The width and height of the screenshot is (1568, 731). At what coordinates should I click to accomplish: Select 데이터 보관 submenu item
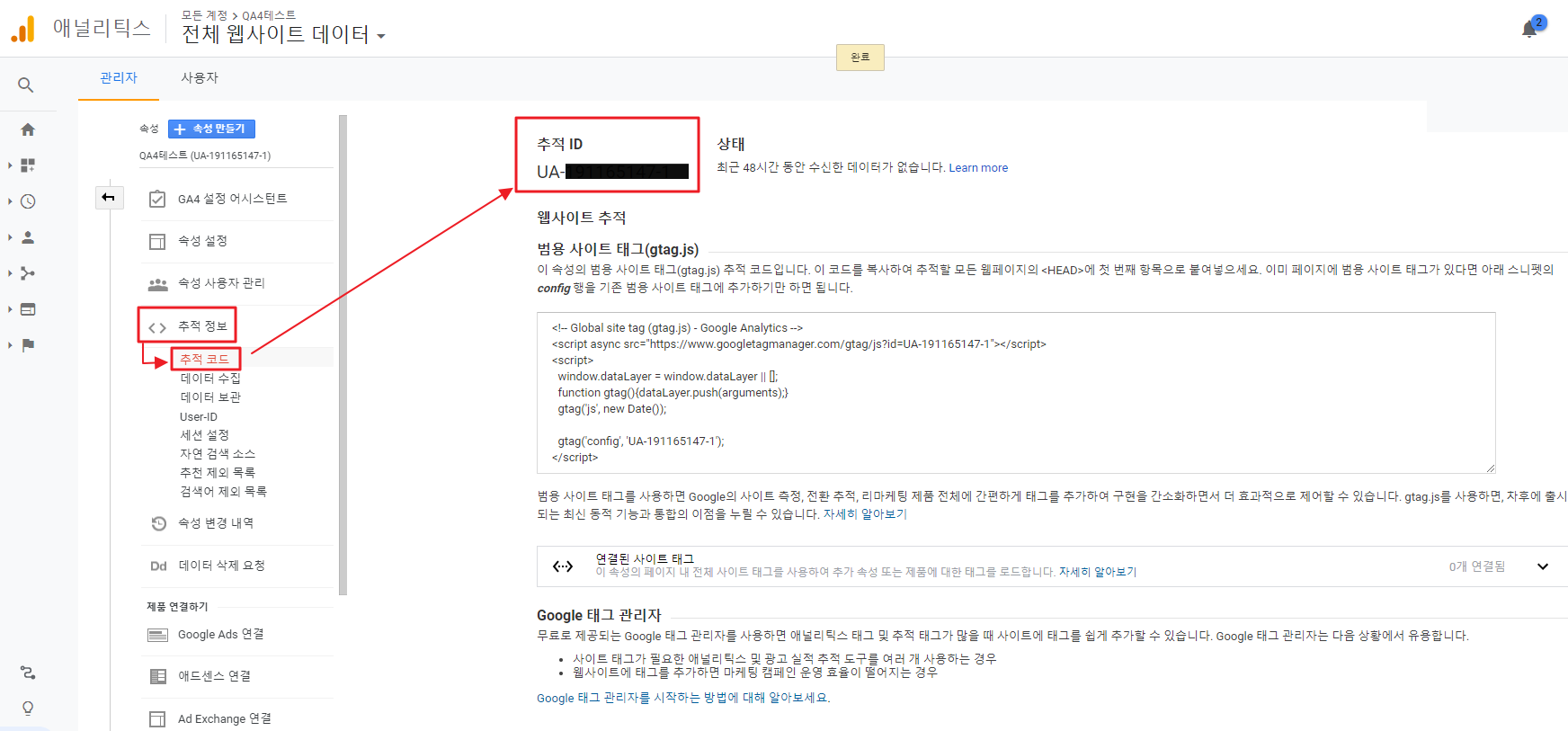[x=210, y=397]
